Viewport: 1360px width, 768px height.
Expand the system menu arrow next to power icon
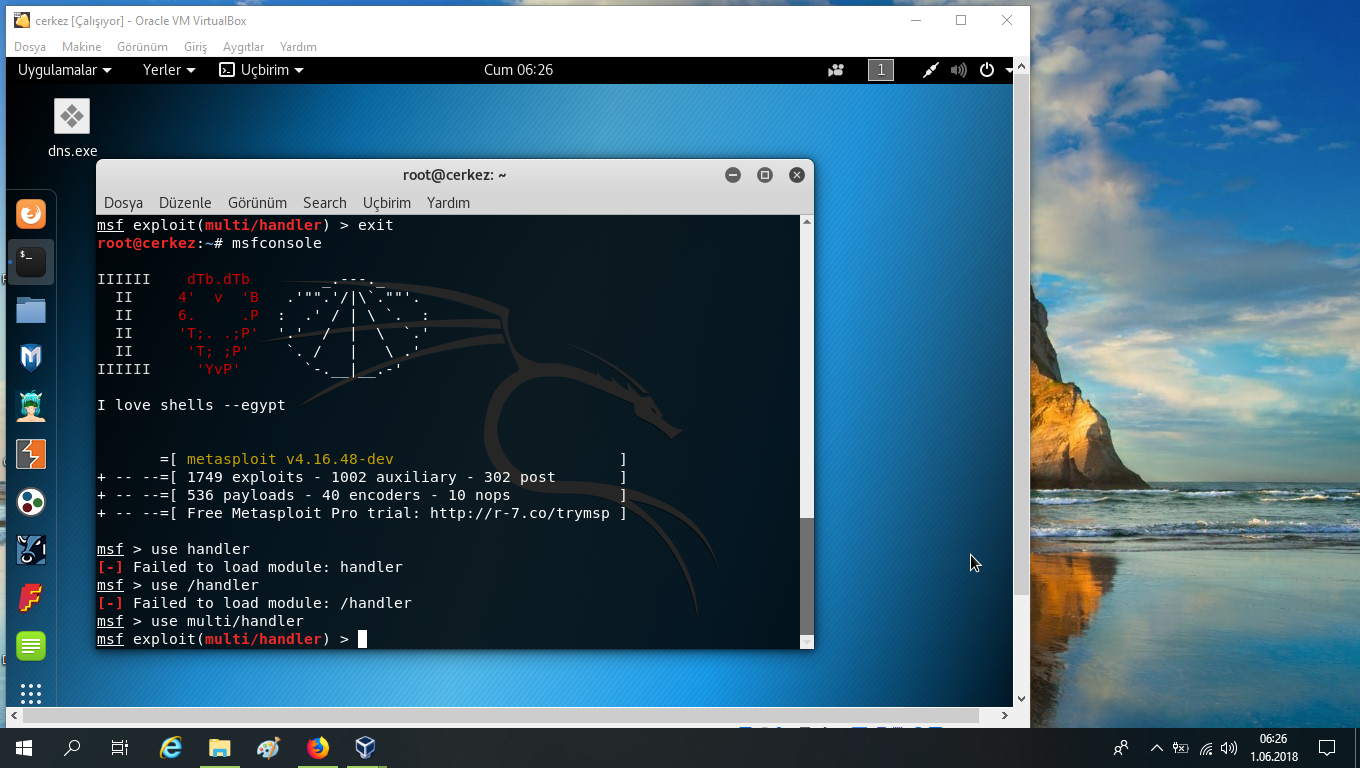pyautogui.click(x=1009, y=70)
